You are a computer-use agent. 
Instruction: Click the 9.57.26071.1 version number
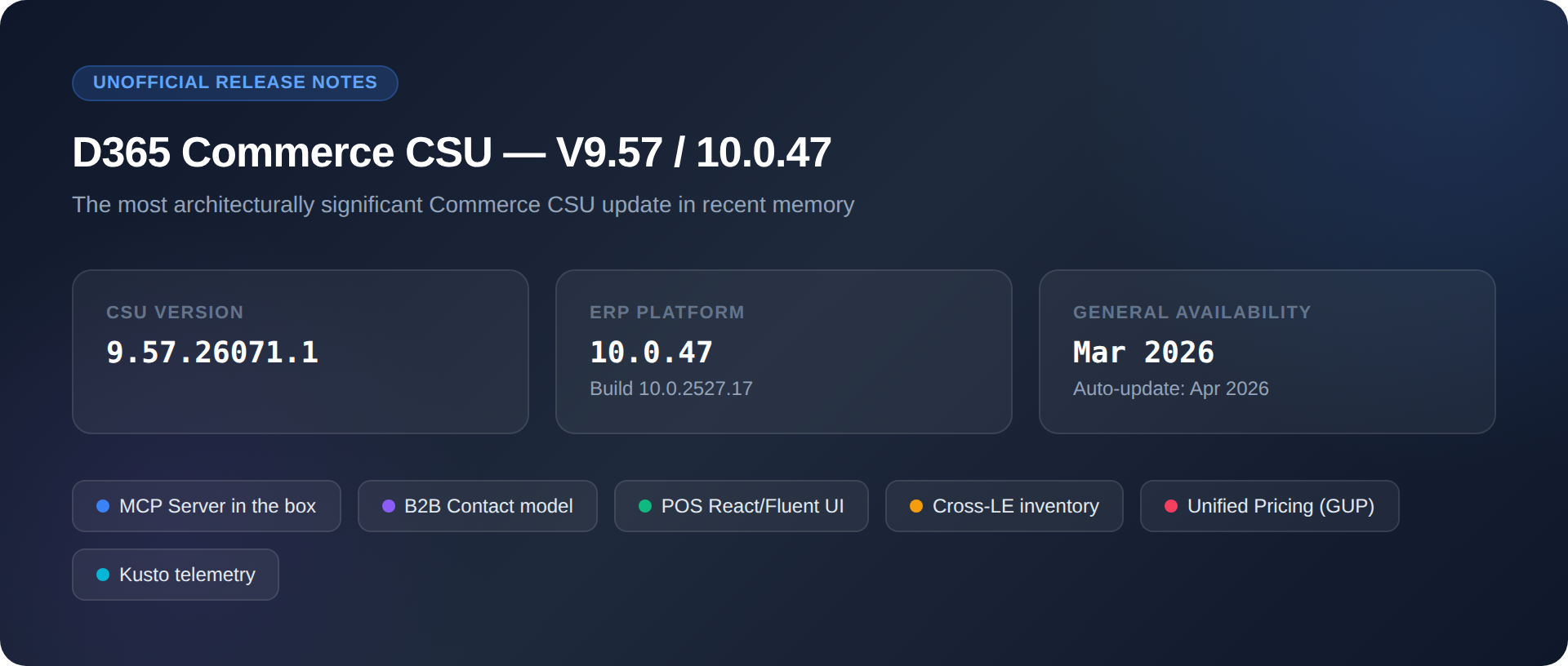[x=212, y=353]
